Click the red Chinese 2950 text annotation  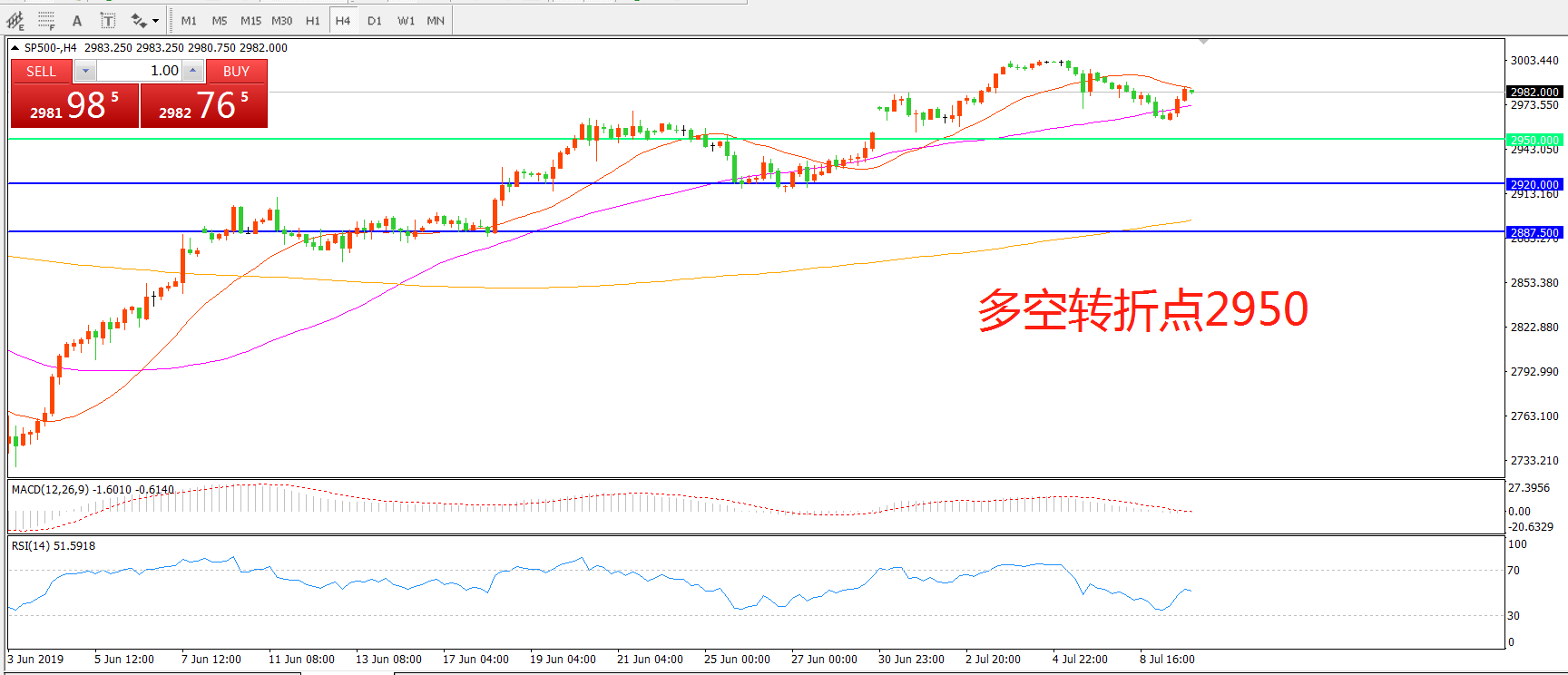(x=1142, y=310)
